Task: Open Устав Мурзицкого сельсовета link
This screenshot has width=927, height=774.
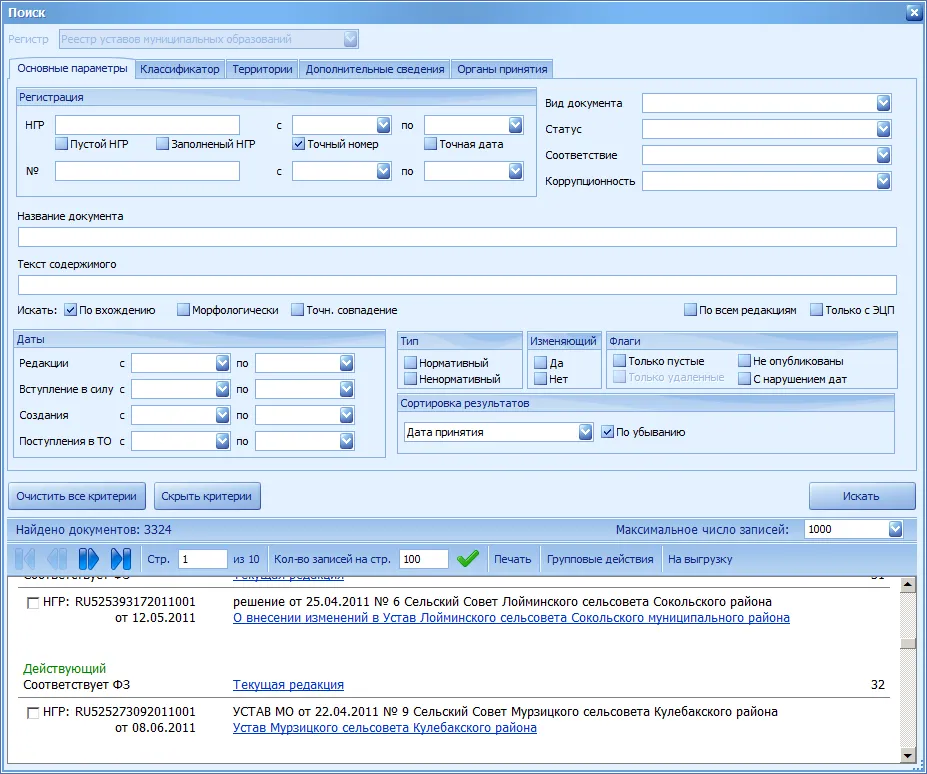Action: (x=385, y=728)
